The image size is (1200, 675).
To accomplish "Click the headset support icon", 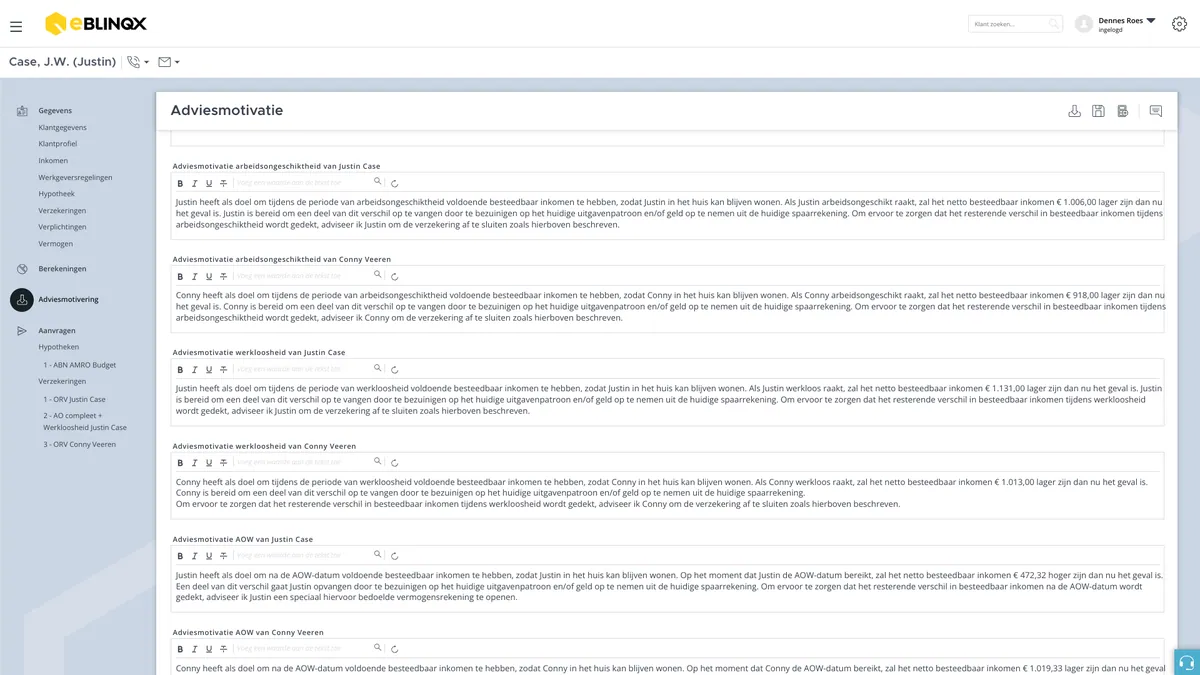I will [1187, 662].
